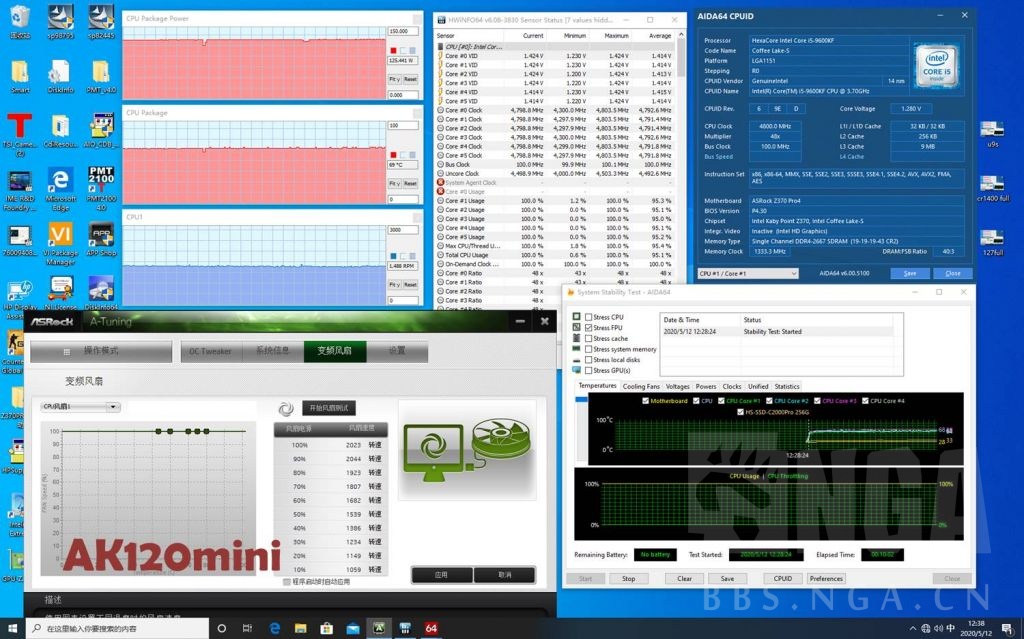Enable Stress system memory checkbox
Screen dimensions: 1024x639
(588, 349)
